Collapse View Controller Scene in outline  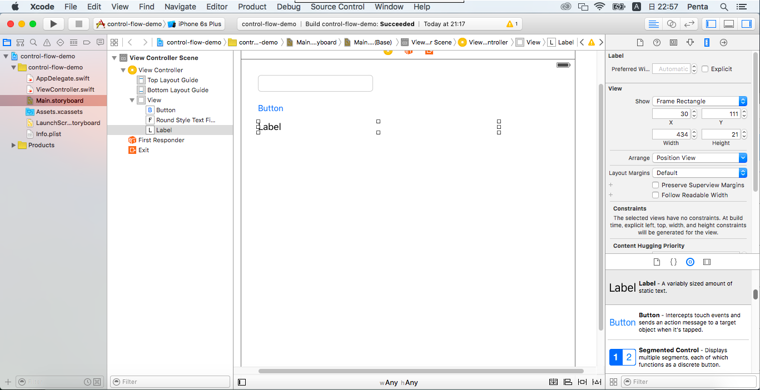pos(114,58)
